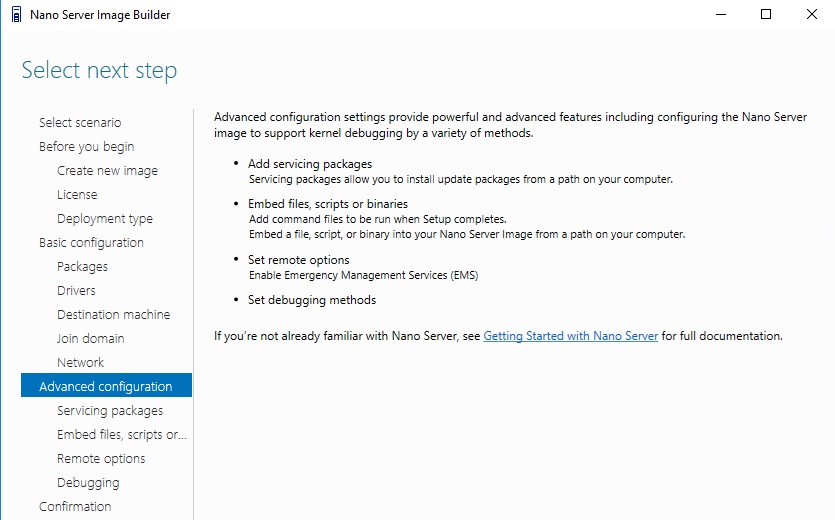Open the License step
Image resolution: width=835 pixels, height=520 pixels.
pyautogui.click(x=77, y=194)
